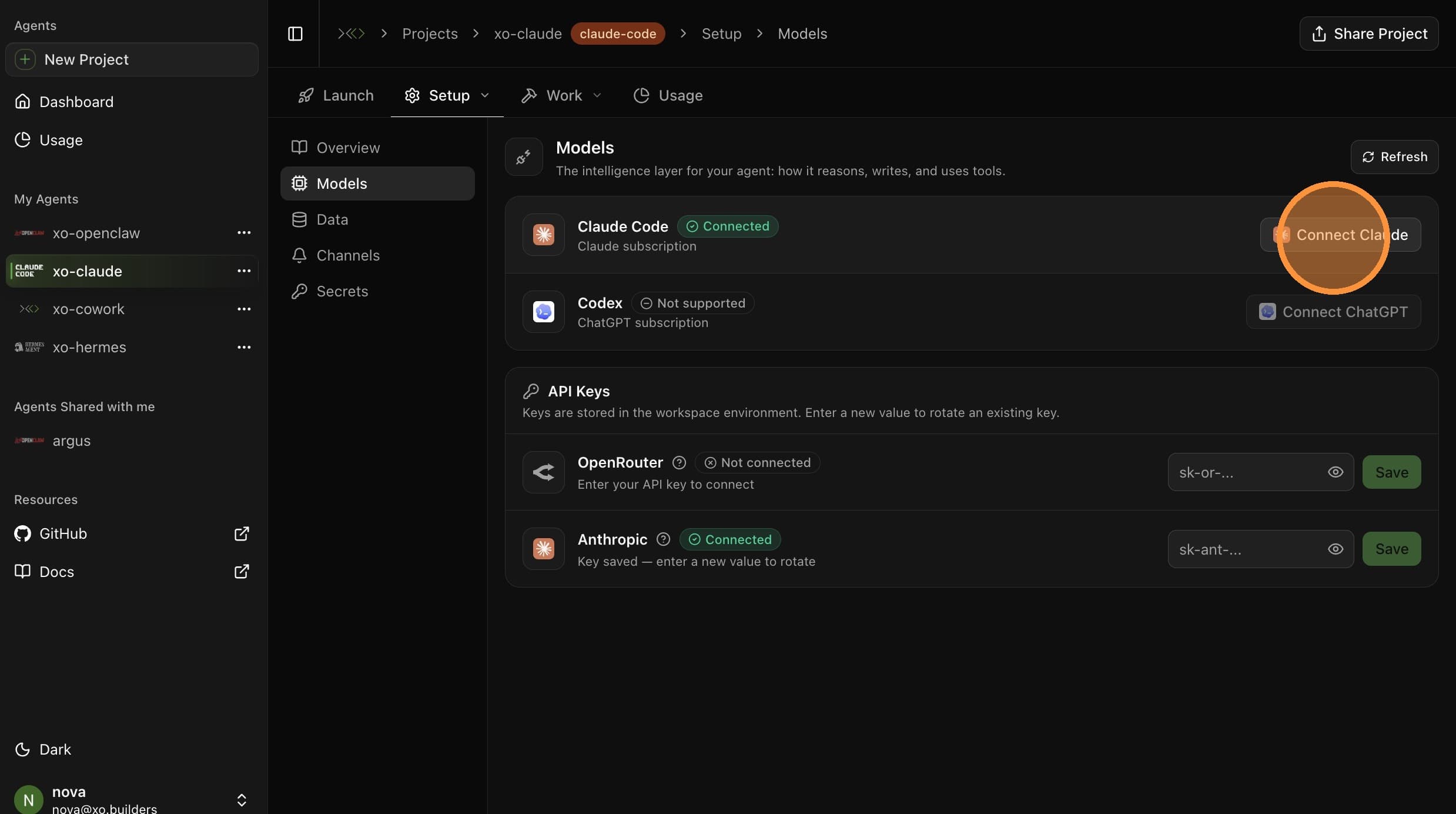The width and height of the screenshot is (1456, 814).
Task: Toggle the Dark theme mode
Action: coord(42,749)
